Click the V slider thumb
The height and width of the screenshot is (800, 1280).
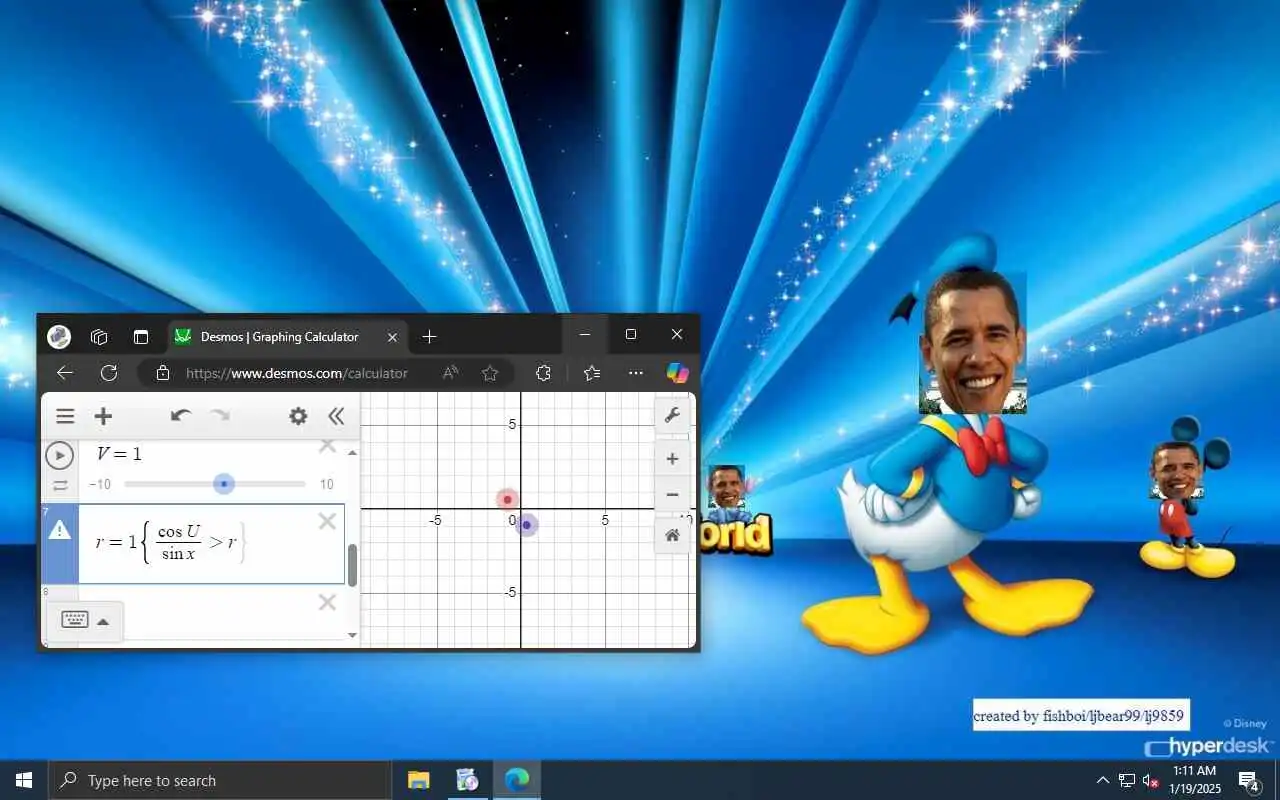tap(224, 484)
